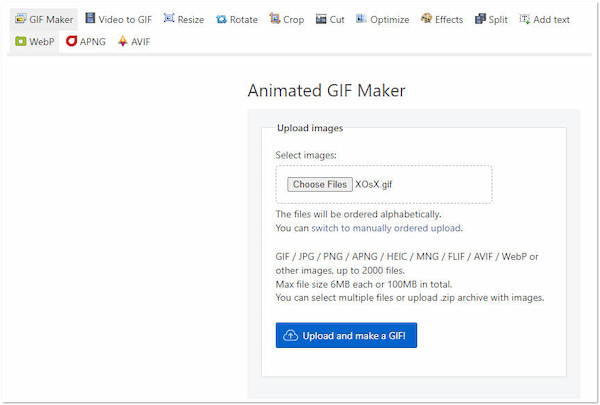Click the AVIF rocket icon
The image size is (600, 405).
[122, 41]
